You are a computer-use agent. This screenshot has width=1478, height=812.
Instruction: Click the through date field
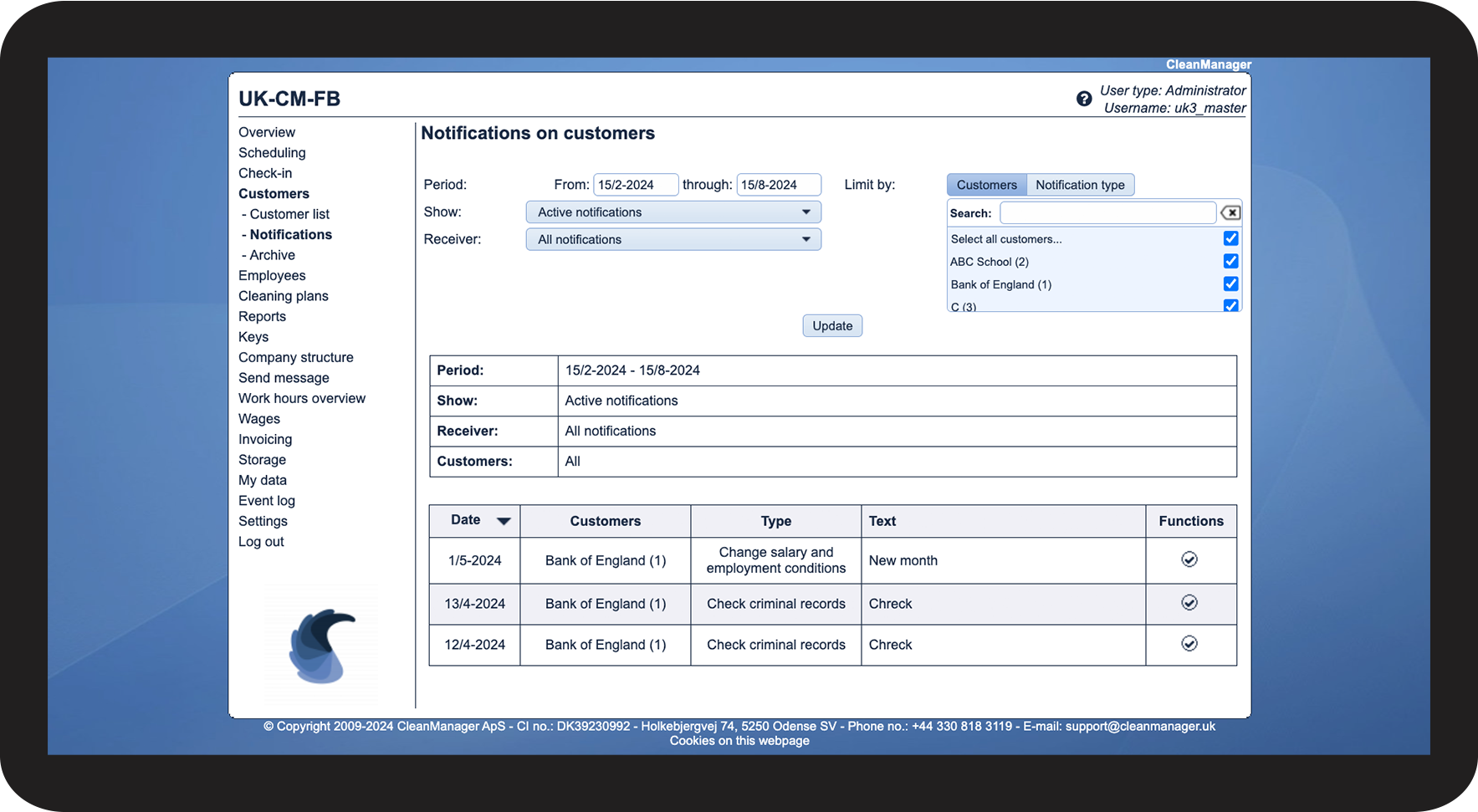[x=778, y=185]
